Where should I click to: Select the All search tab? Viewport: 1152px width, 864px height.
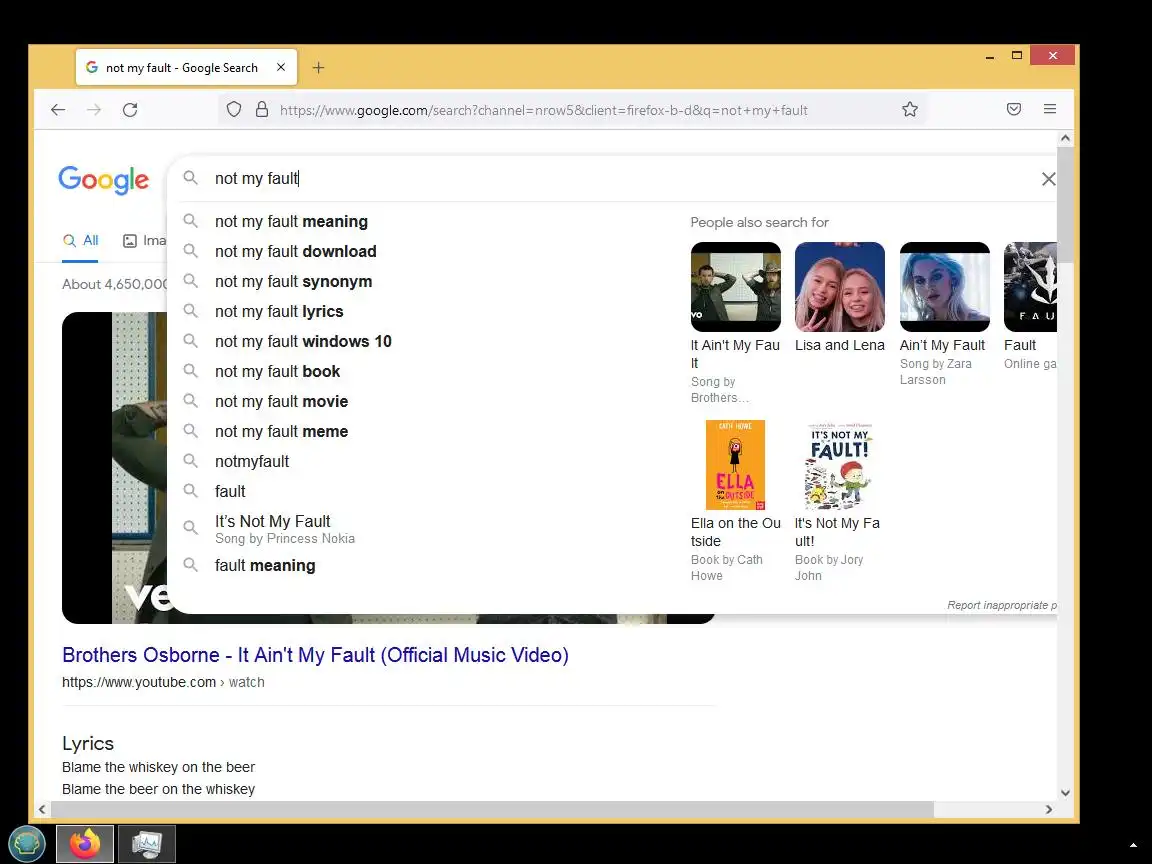(x=80, y=240)
